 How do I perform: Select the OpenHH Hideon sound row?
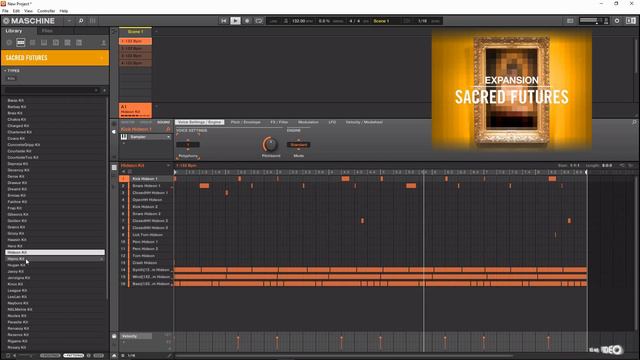pos(146,200)
